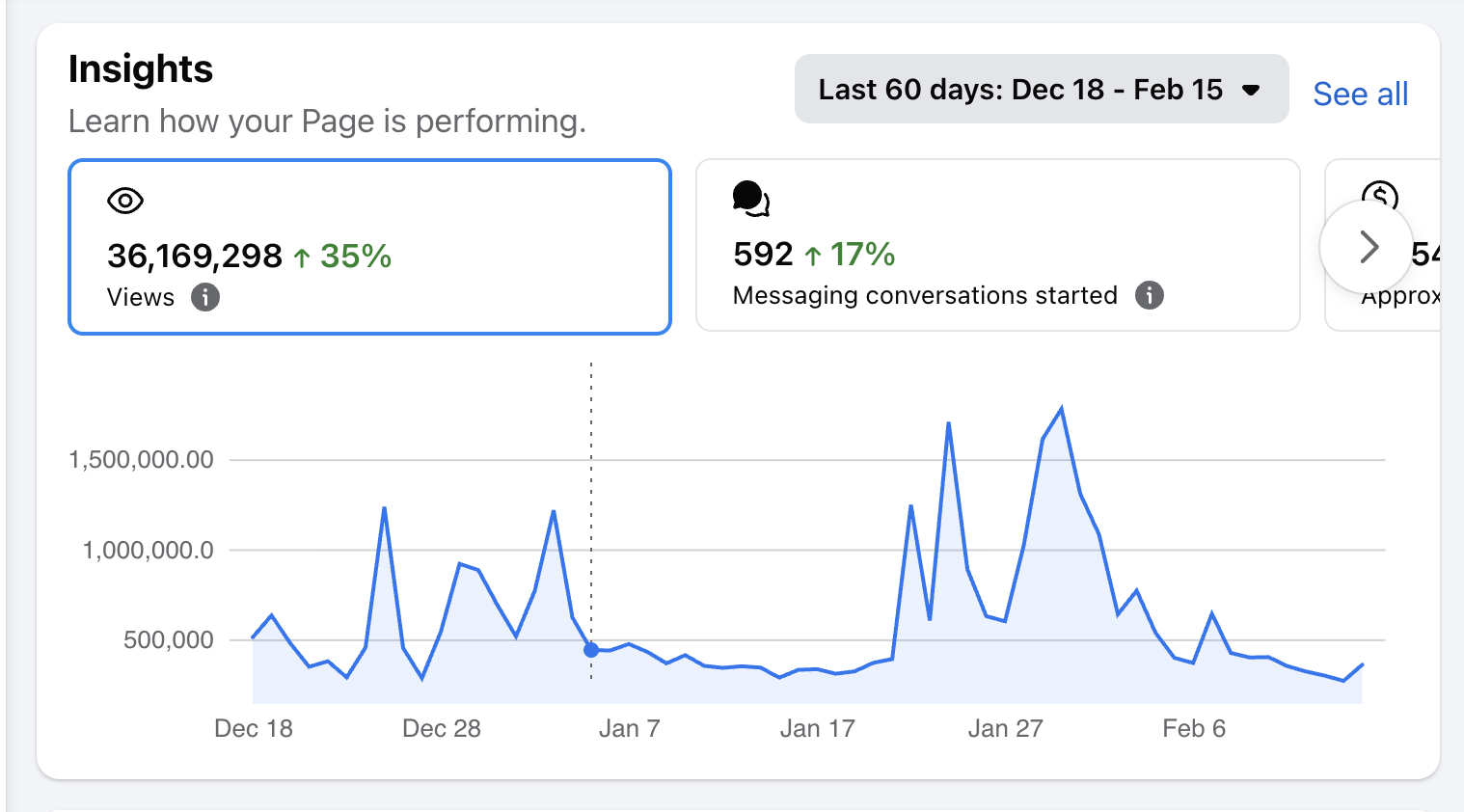Click the caret arrow on date range selector
Image resolution: width=1464 pixels, height=812 pixels.
(1251, 91)
